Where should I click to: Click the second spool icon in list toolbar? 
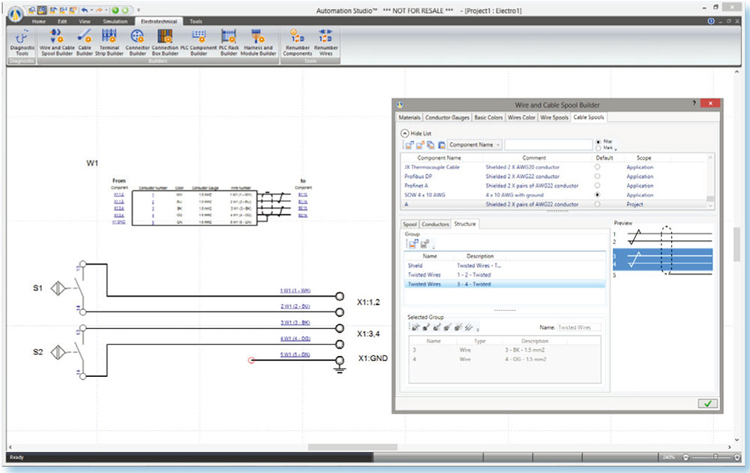pyautogui.click(x=420, y=145)
